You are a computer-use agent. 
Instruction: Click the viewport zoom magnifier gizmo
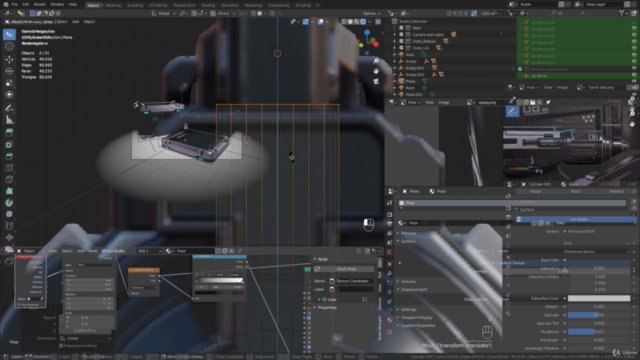pyautogui.click(x=376, y=61)
